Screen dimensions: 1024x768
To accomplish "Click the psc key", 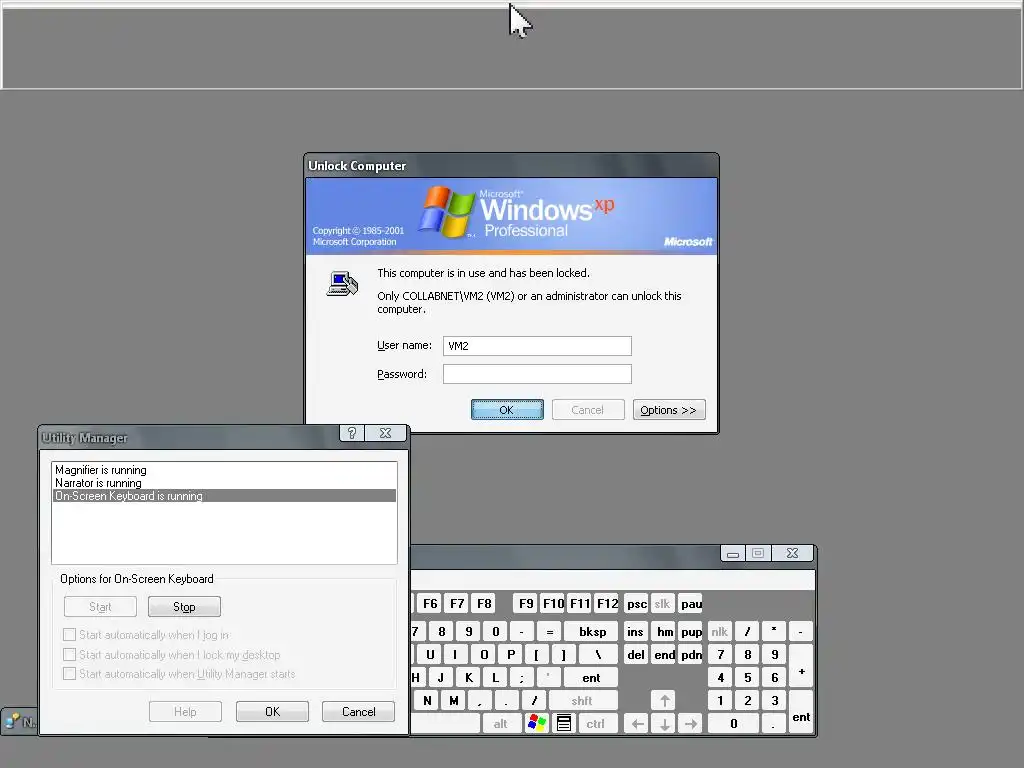I will pyautogui.click(x=637, y=603).
